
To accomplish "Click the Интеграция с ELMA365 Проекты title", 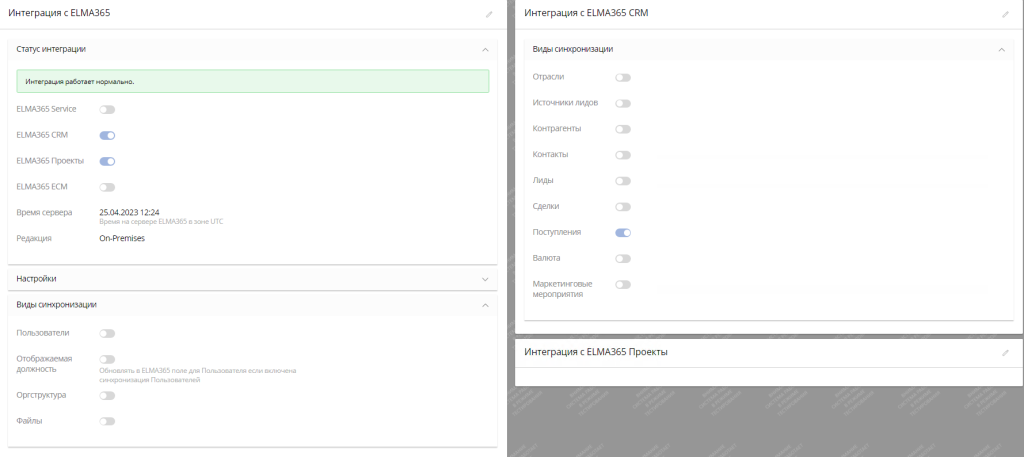I will (x=596, y=352).
